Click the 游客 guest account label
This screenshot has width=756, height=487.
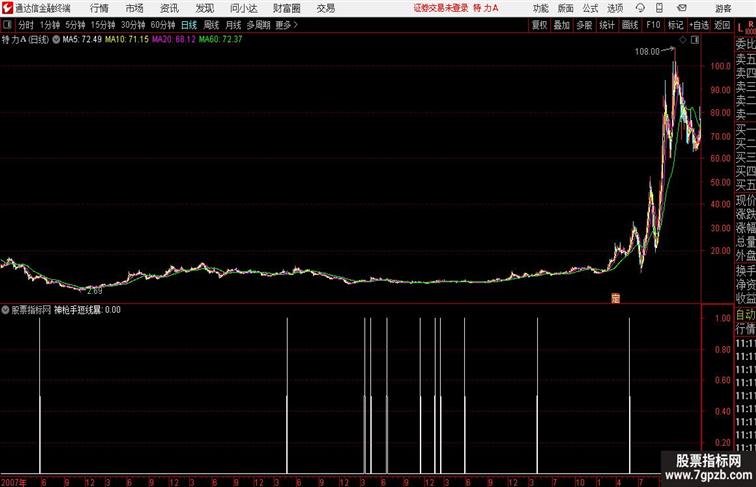(723, 8)
